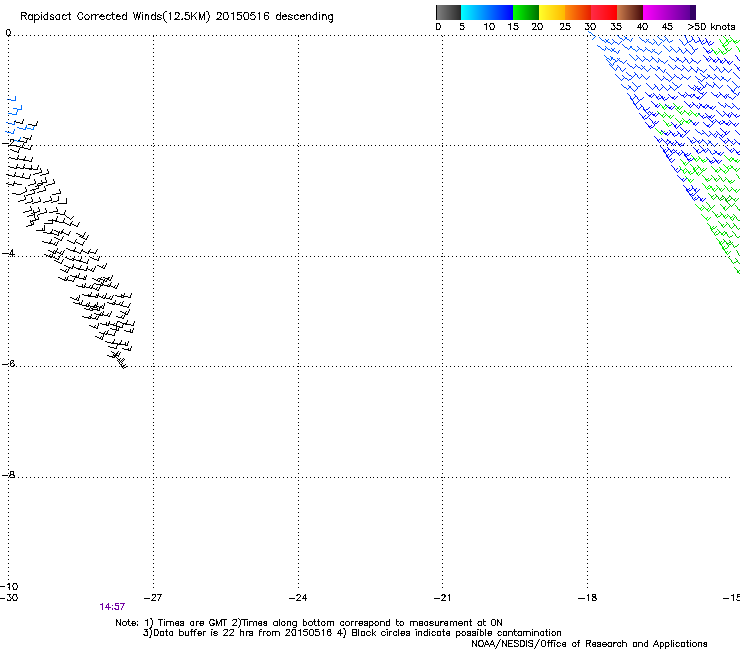Click the gray 0-5 knots color swatch
740x650 pixels.
click(448, 12)
